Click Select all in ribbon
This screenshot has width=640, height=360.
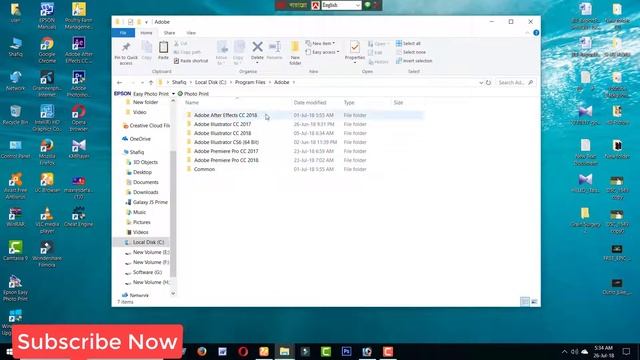point(408,43)
